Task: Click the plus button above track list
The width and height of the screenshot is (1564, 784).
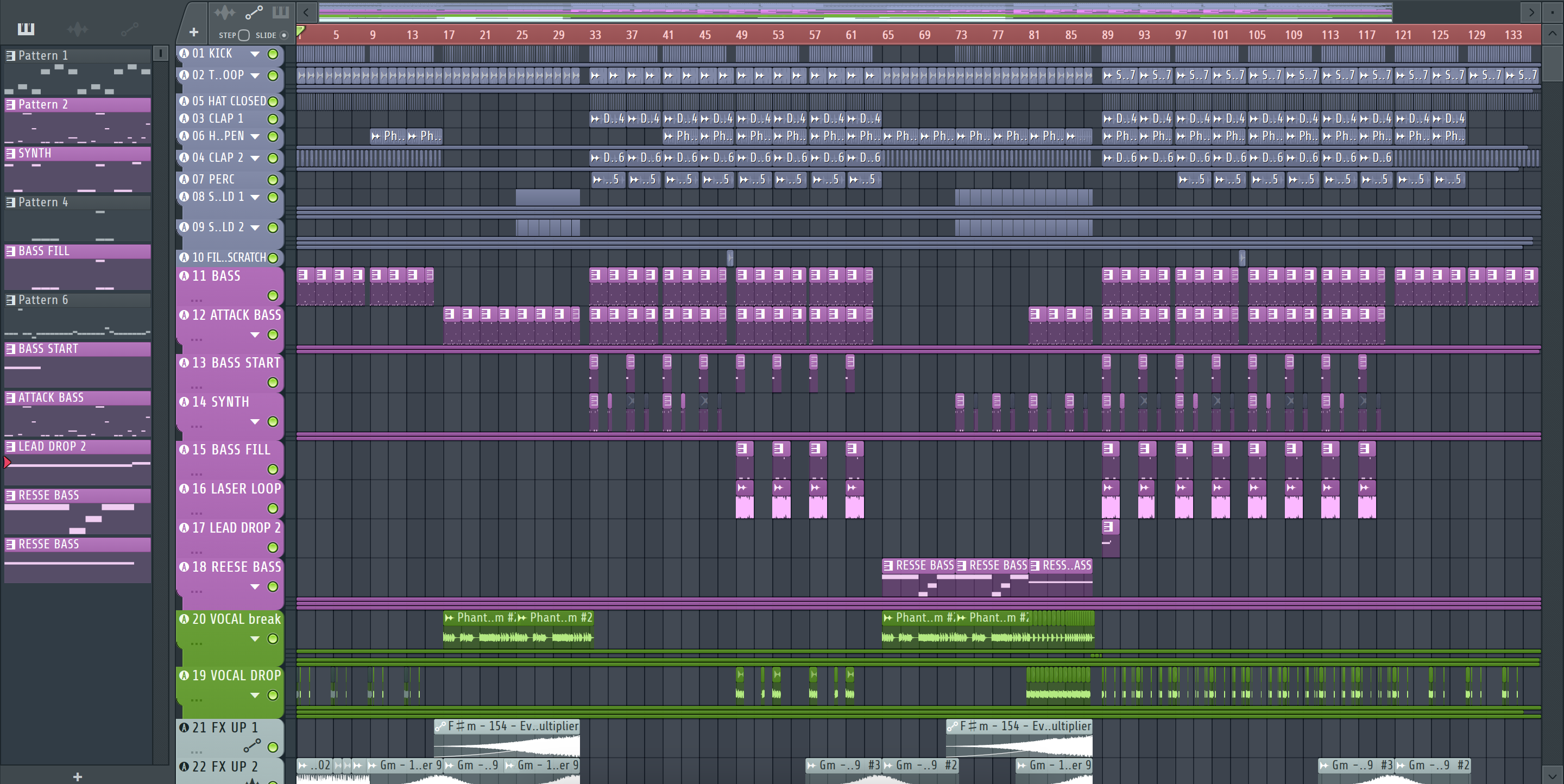Action: [x=194, y=32]
